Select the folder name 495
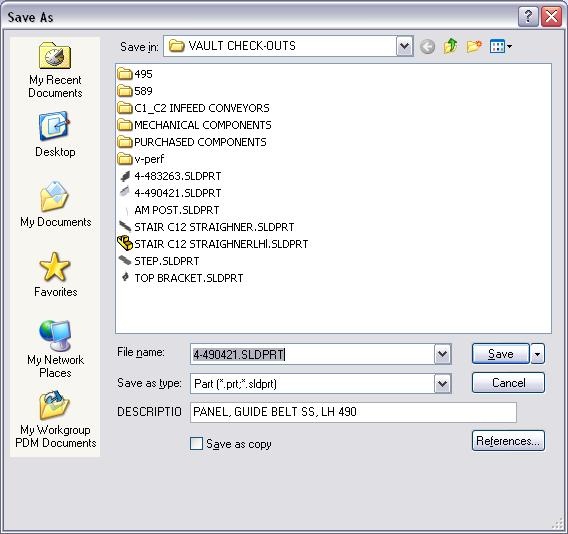Screen dimensions: 568x534 (x=143, y=74)
